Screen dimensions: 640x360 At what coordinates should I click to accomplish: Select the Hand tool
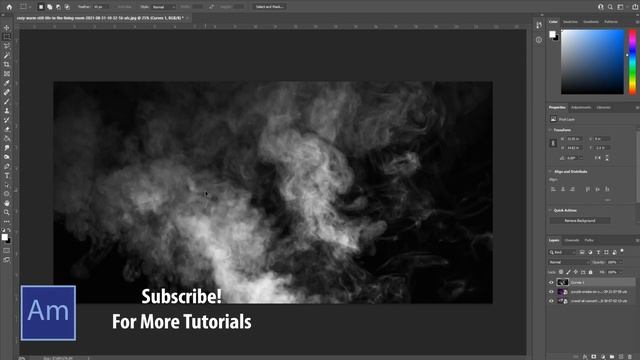click(x=7, y=203)
